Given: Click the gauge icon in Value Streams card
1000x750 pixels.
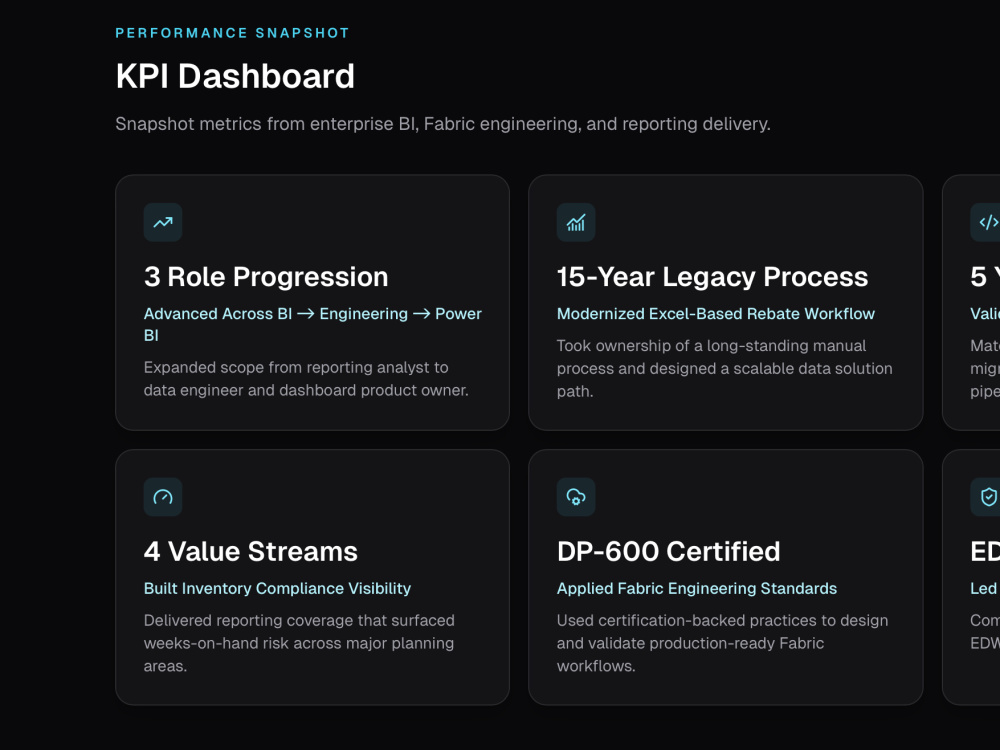Looking at the screenshot, I should (x=163, y=497).
